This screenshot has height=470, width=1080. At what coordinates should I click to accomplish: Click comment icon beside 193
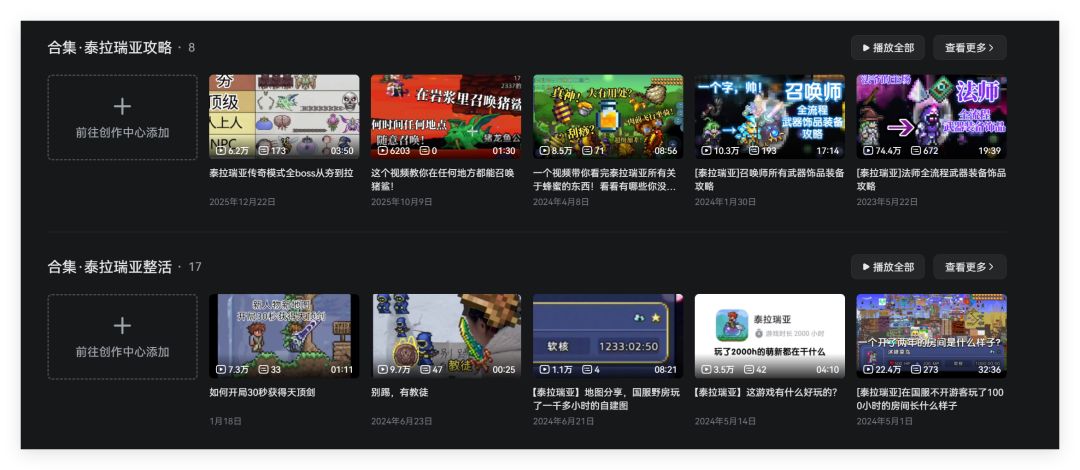pyautogui.click(x=754, y=150)
